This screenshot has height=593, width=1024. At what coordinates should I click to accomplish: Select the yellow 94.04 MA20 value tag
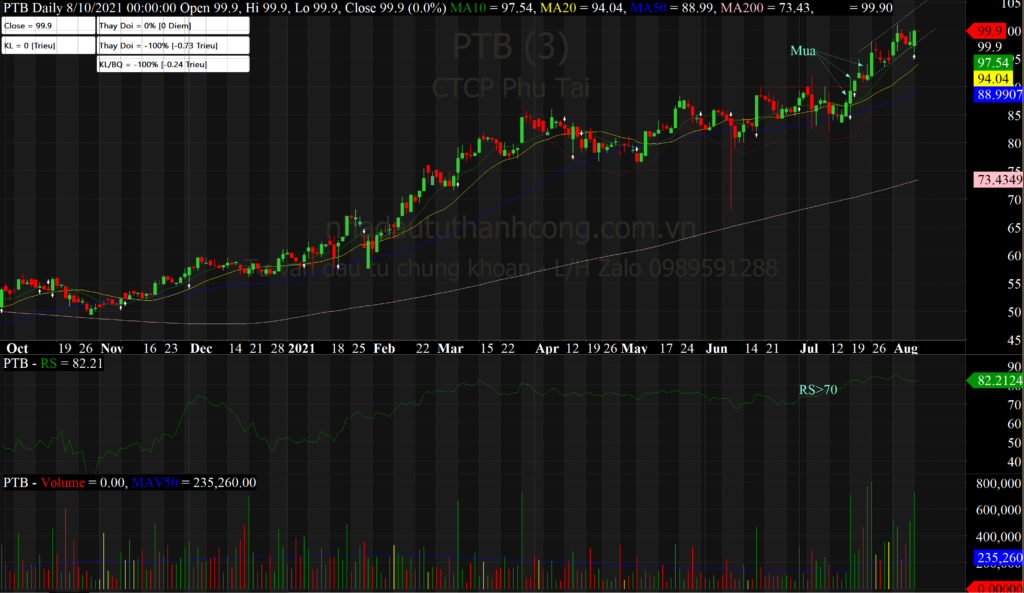990,78
